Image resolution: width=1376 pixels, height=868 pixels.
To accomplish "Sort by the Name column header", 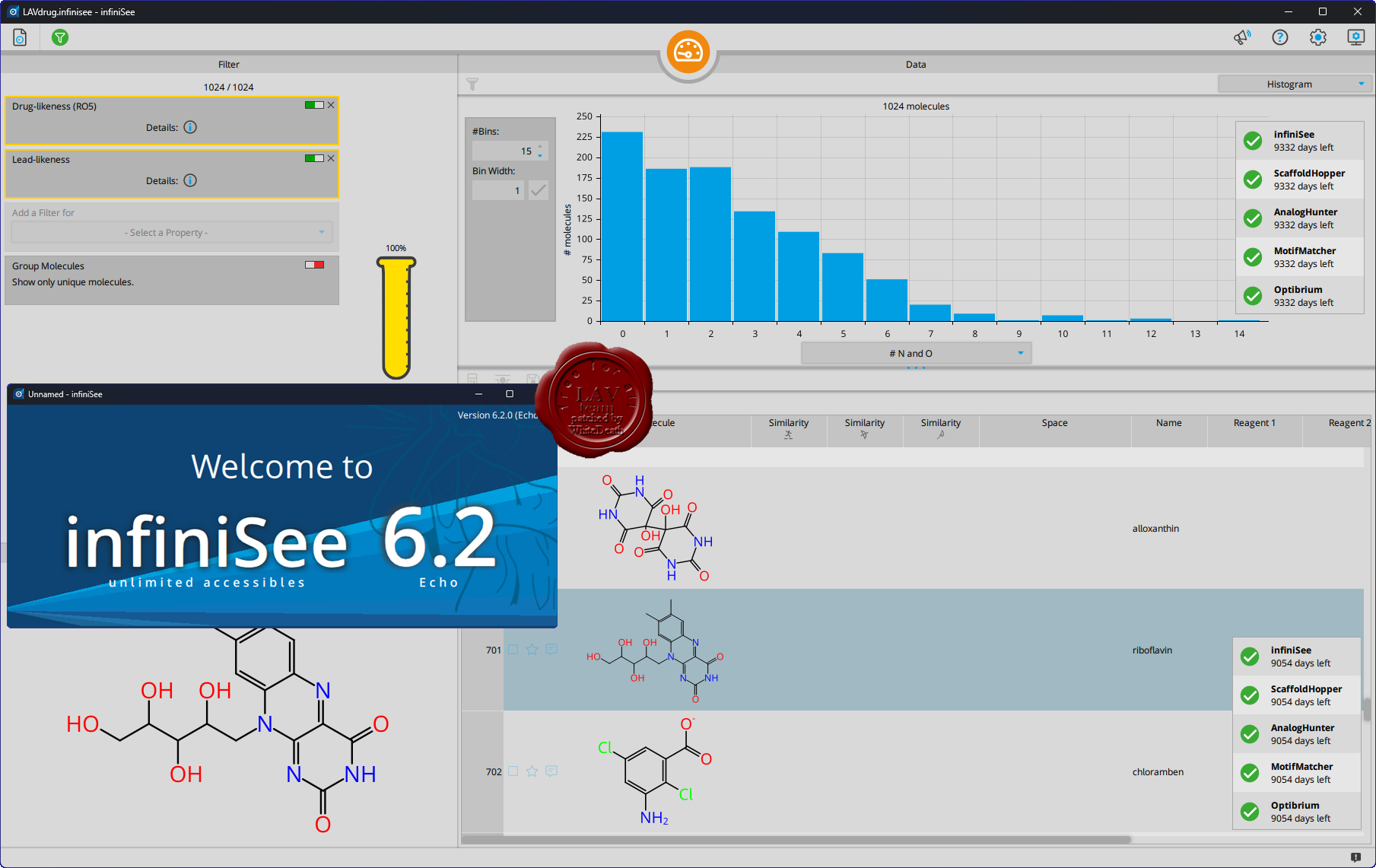I will pyautogui.click(x=1168, y=430).
